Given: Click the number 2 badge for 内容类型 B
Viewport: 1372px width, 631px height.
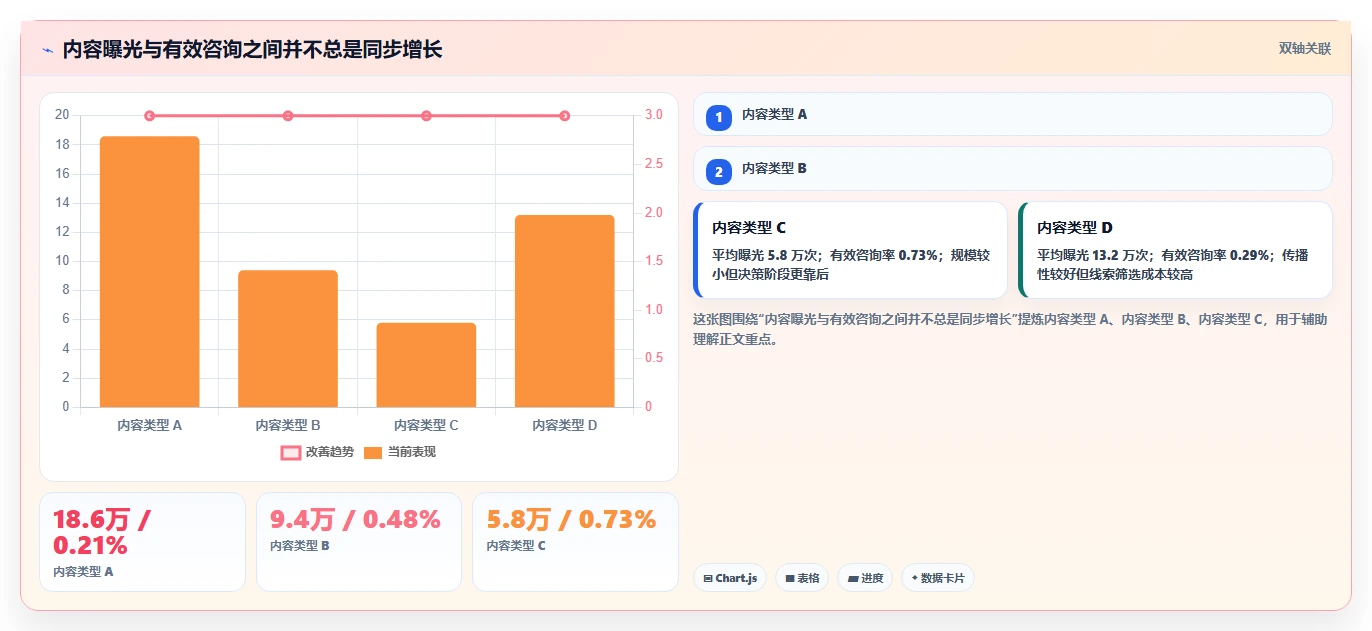Looking at the screenshot, I should tap(718, 171).
